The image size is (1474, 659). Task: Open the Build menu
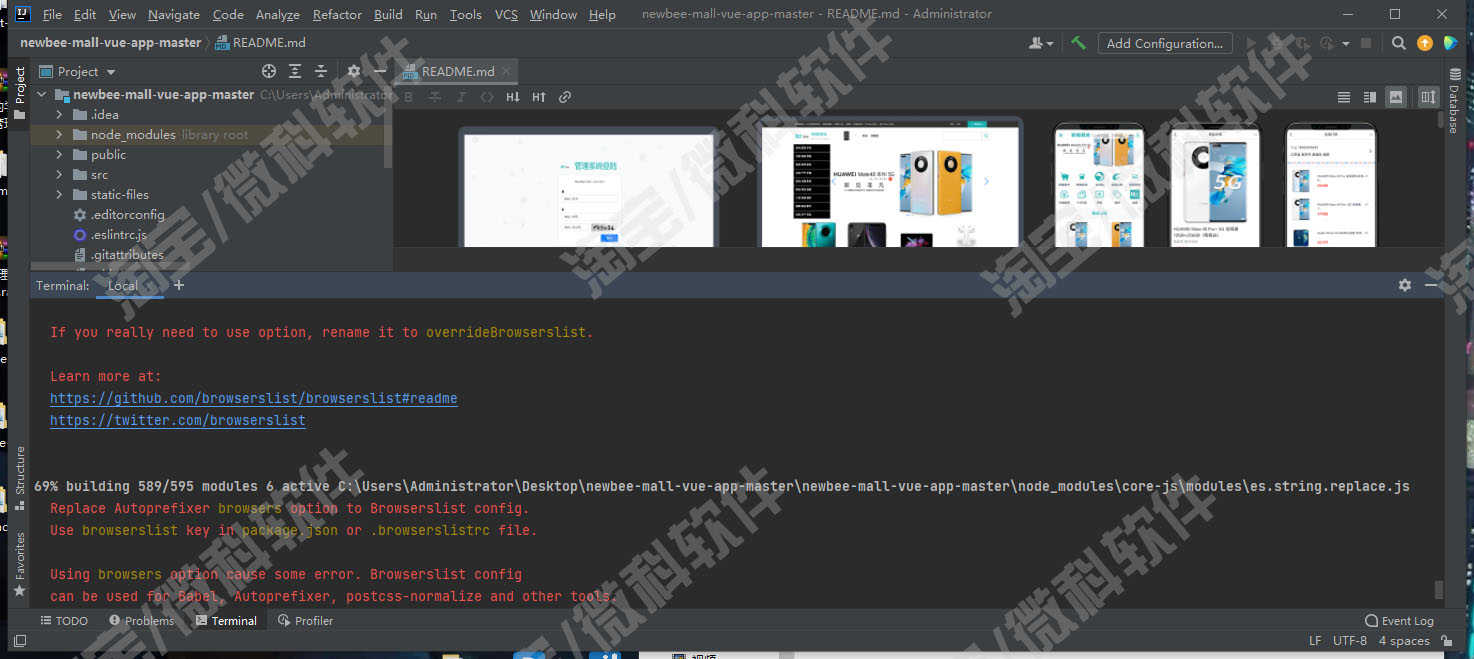tap(388, 14)
